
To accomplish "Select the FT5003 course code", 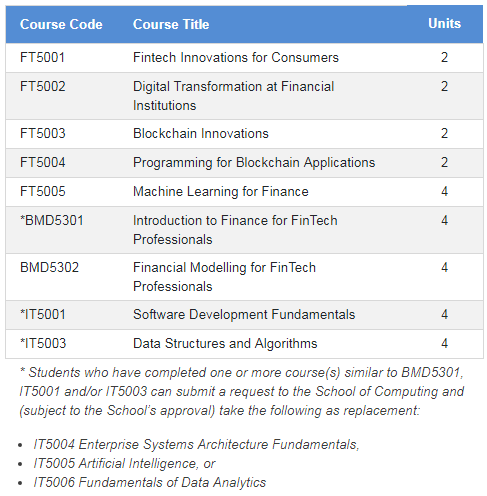I will coord(43,133).
